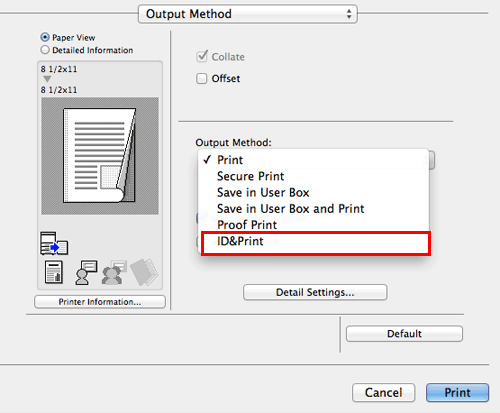
Task: Select the Paper View radio button
Action: (45, 37)
